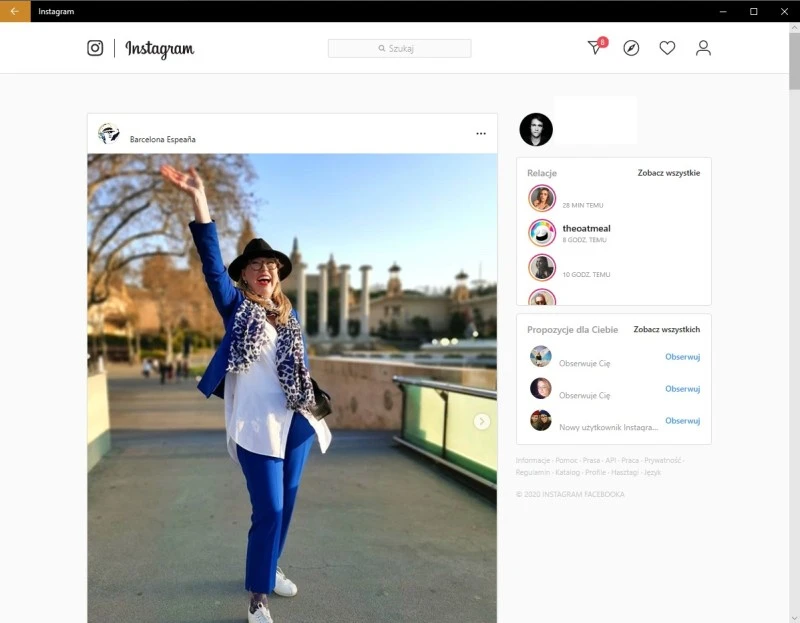Image resolution: width=800 pixels, height=623 pixels.
Task: Open Direct messages via the paper plane icon
Action: 593,48
